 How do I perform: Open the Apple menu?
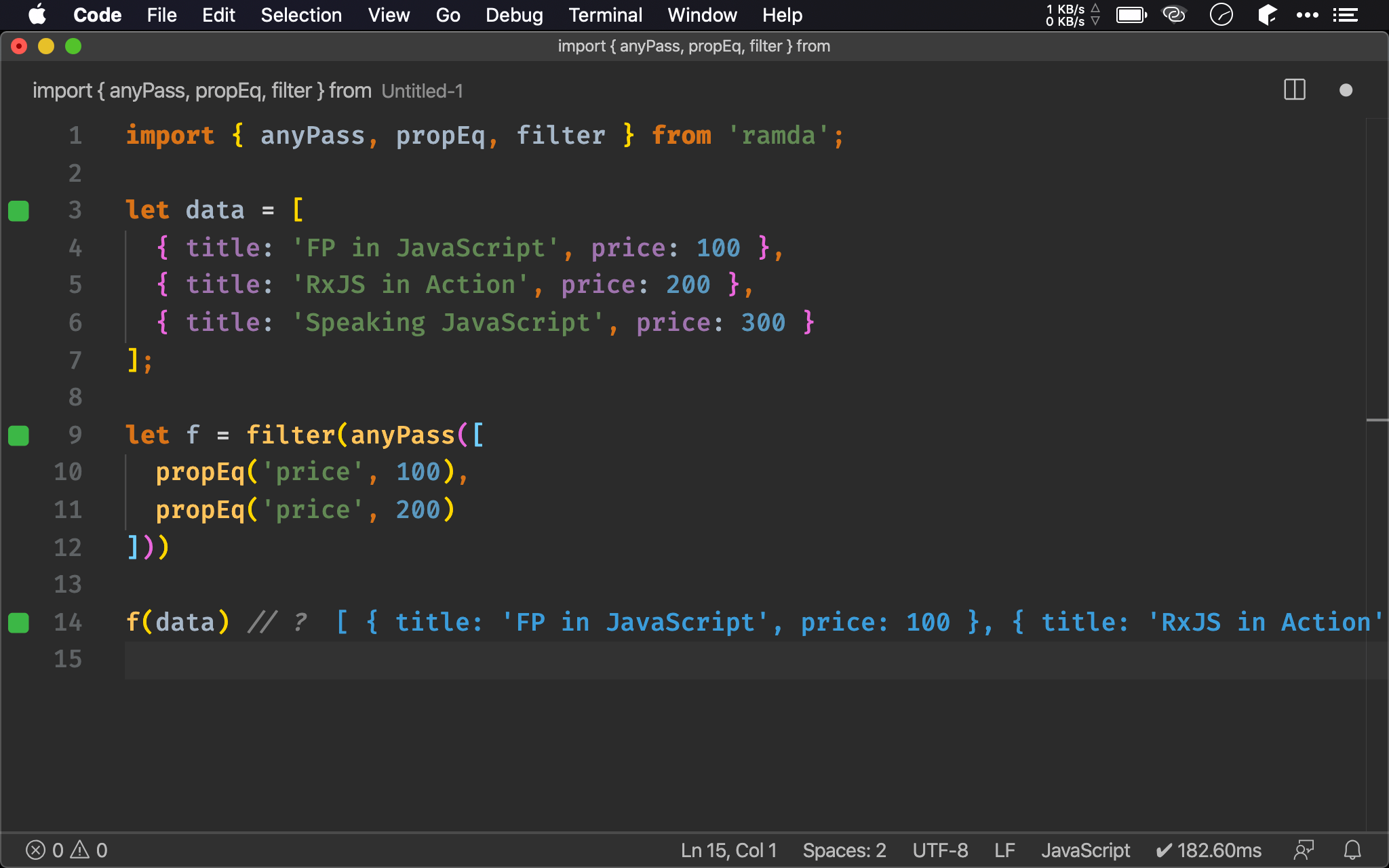tap(37, 14)
